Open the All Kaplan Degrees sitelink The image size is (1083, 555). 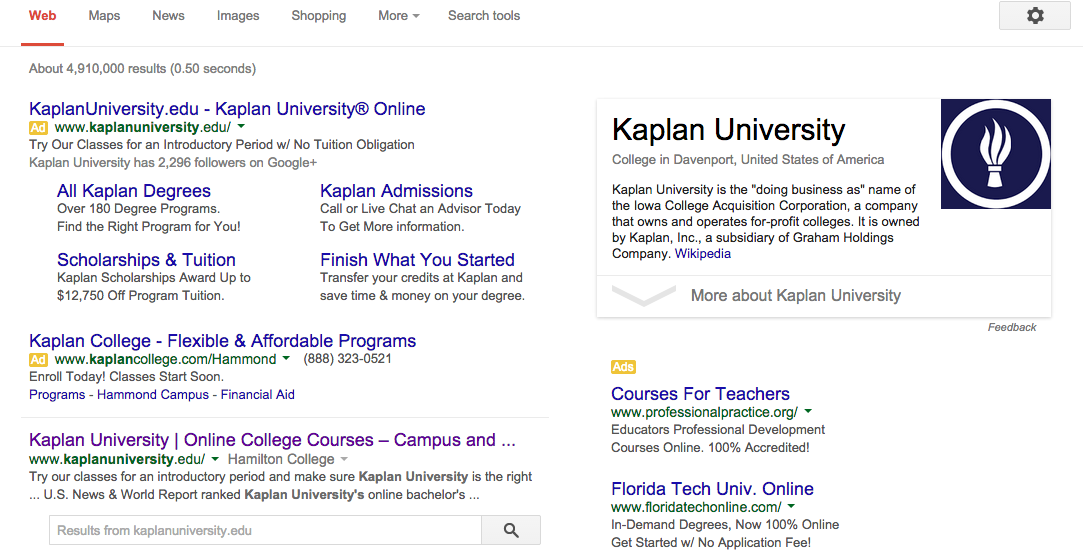134,191
